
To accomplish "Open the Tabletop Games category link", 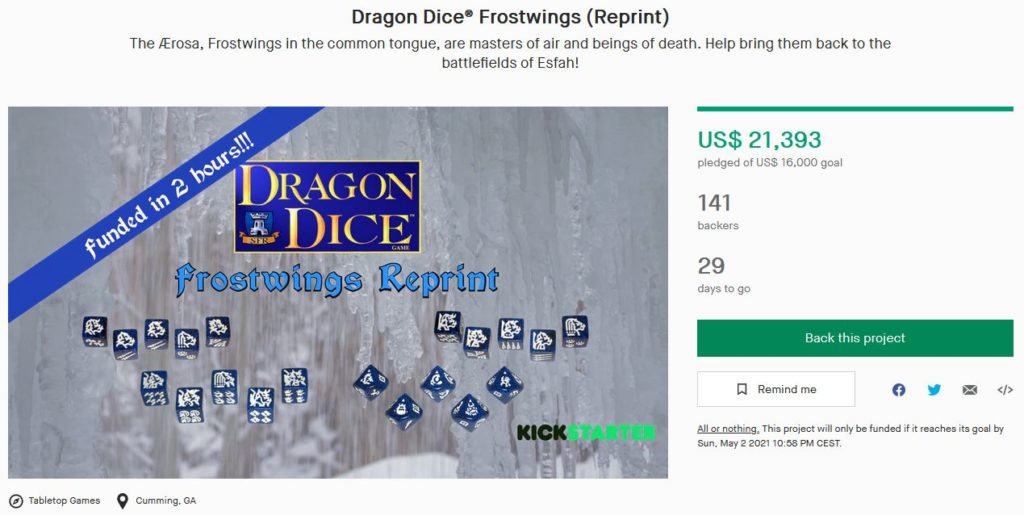I will [64, 501].
